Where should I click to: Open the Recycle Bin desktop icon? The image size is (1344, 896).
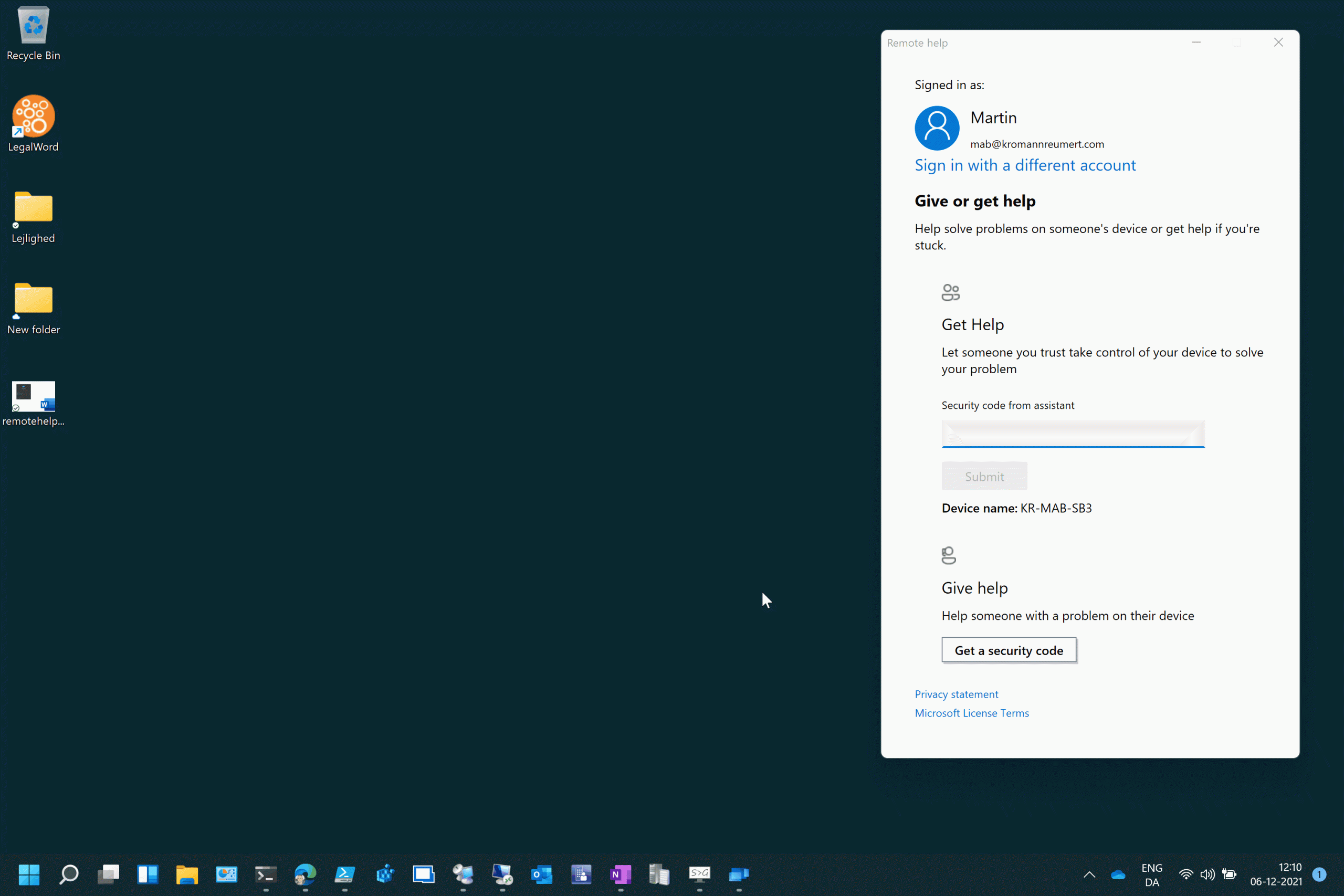pos(33,33)
